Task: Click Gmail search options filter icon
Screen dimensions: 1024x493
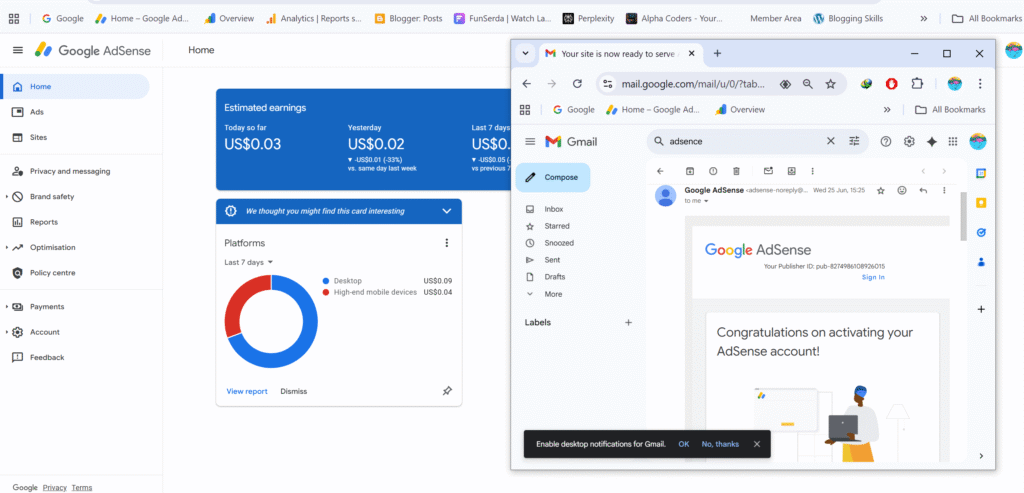Action: pyautogui.click(x=854, y=142)
